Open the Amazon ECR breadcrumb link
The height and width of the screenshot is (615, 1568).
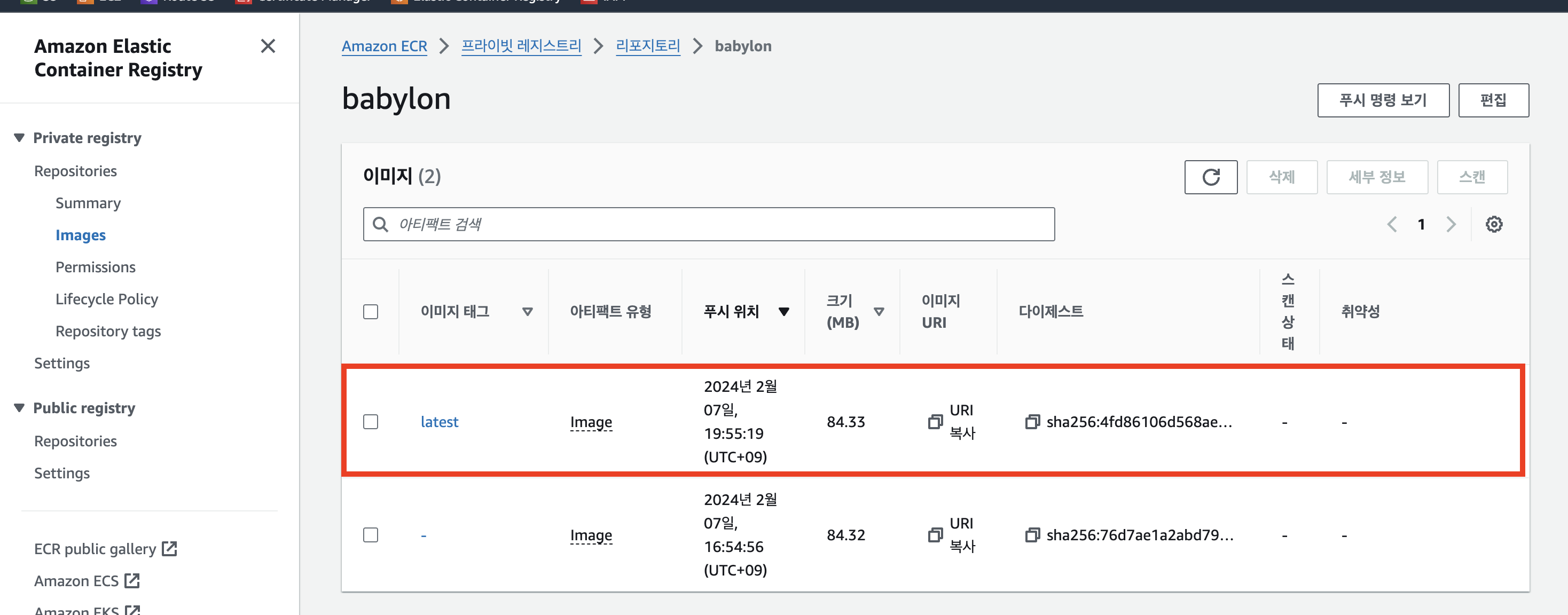384,46
